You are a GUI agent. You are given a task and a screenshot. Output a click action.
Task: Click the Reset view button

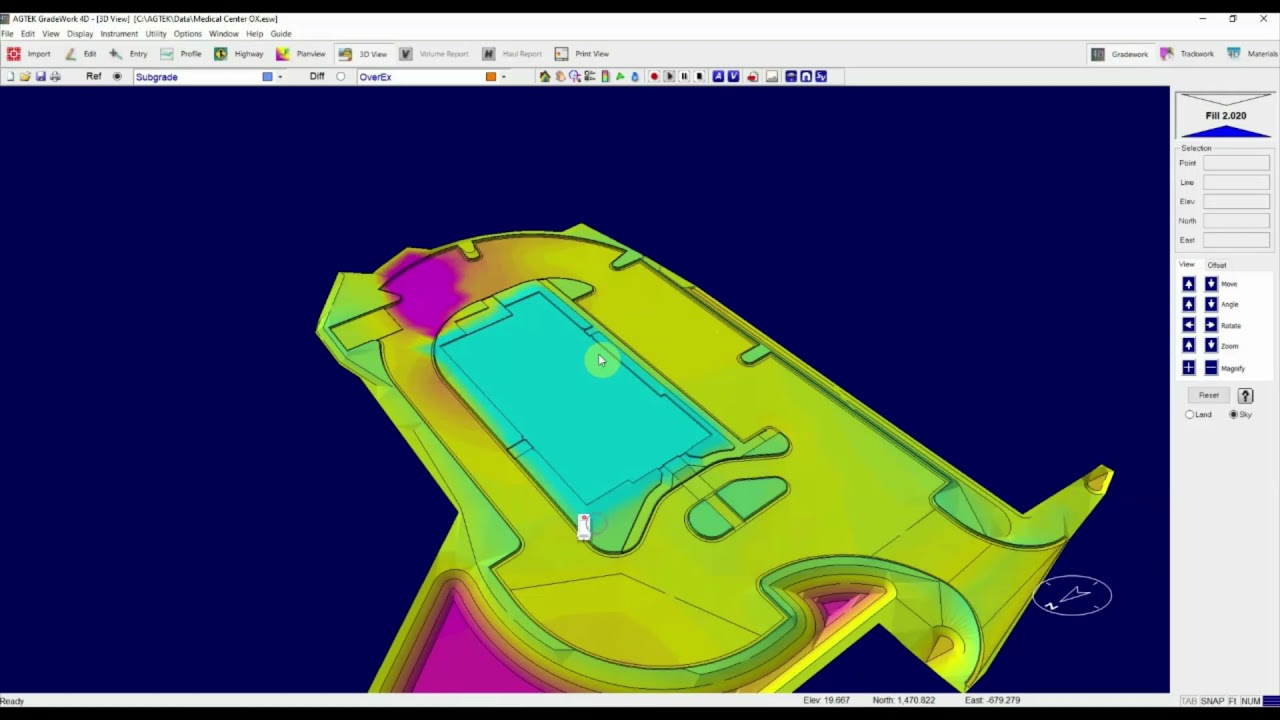(x=1209, y=395)
